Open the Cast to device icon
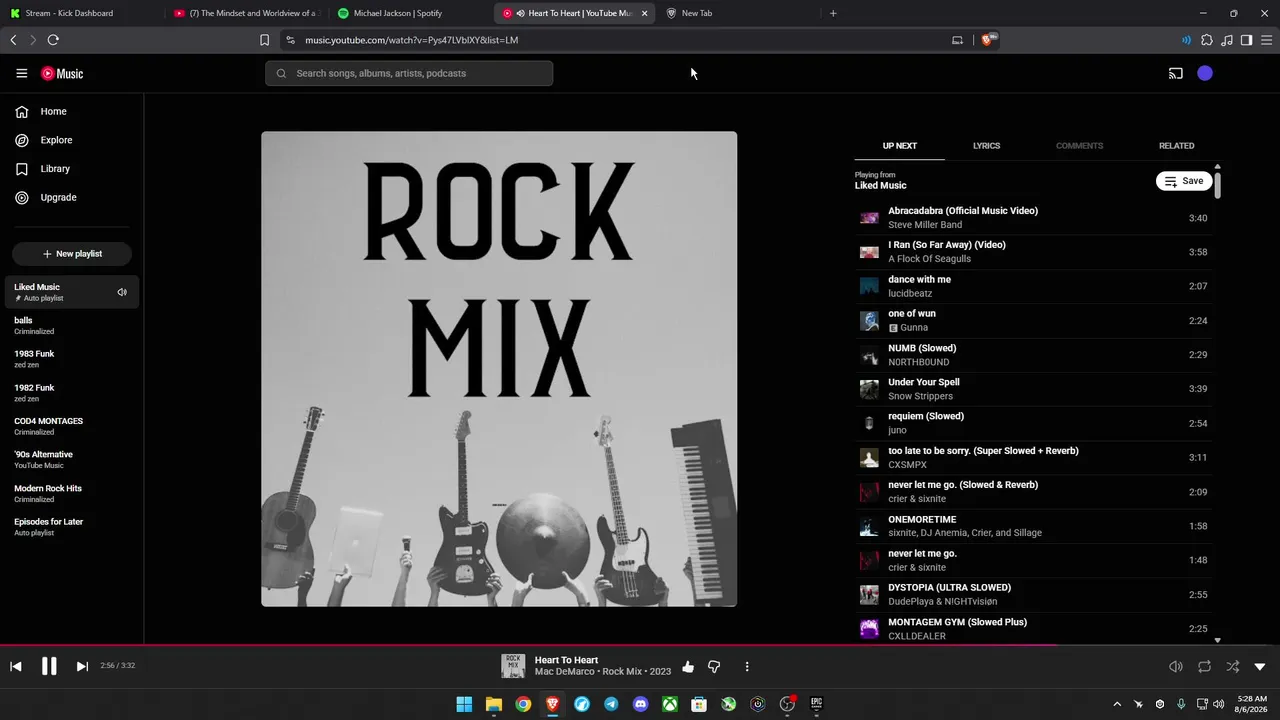Image resolution: width=1280 pixels, height=720 pixels. click(1176, 73)
